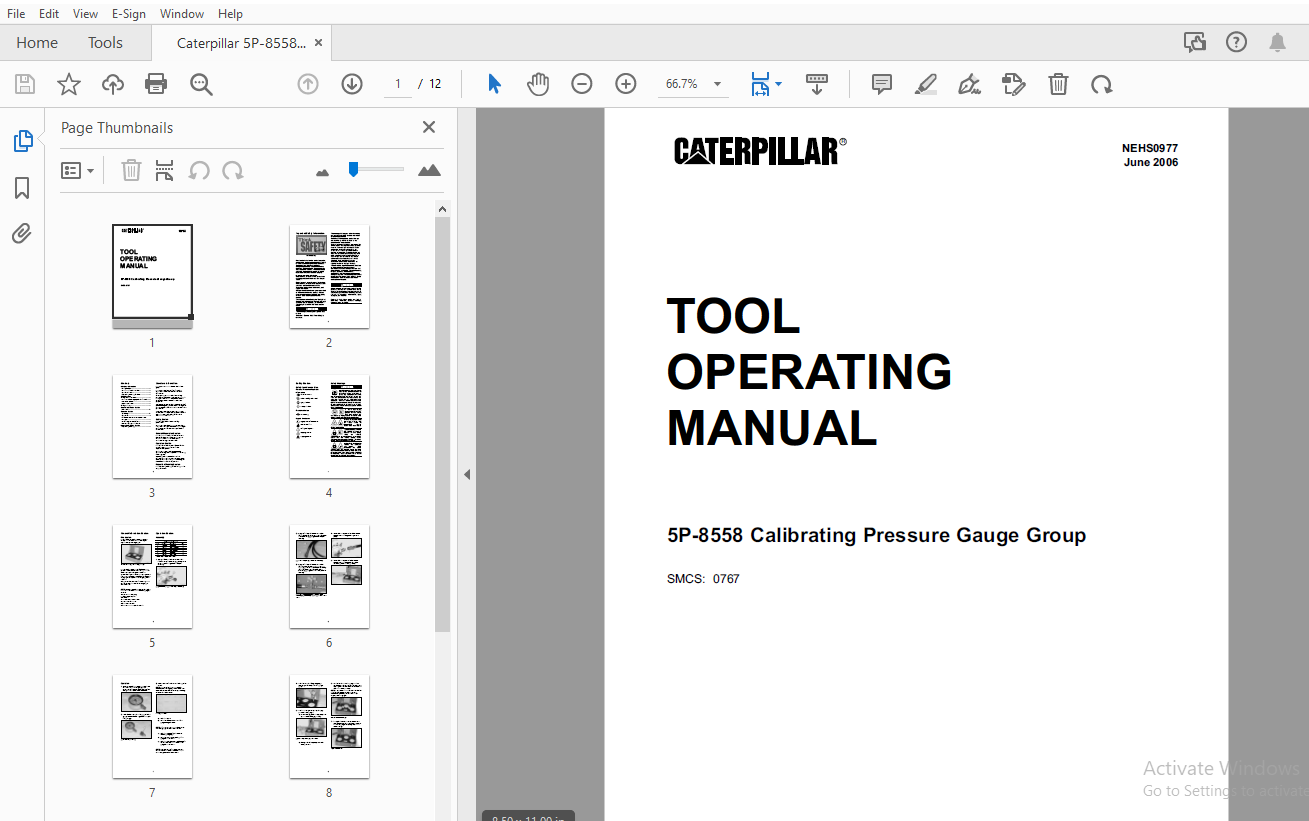
Task: Click the thumbnails panel scrollbar up arrow
Action: click(442, 208)
